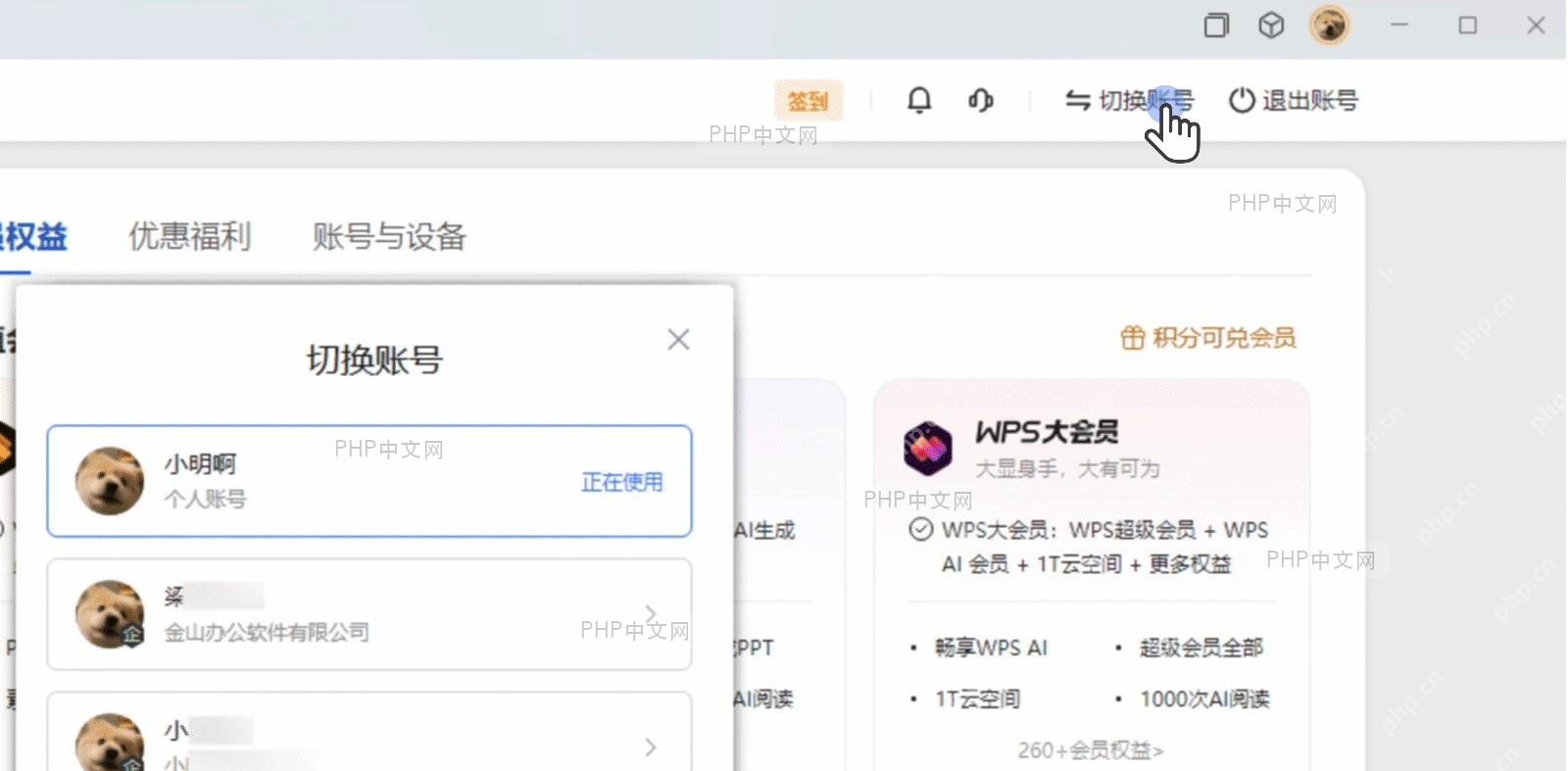Select the 金山办公软件有限公司 account
This screenshot has height=771, width=1568.
369,614
